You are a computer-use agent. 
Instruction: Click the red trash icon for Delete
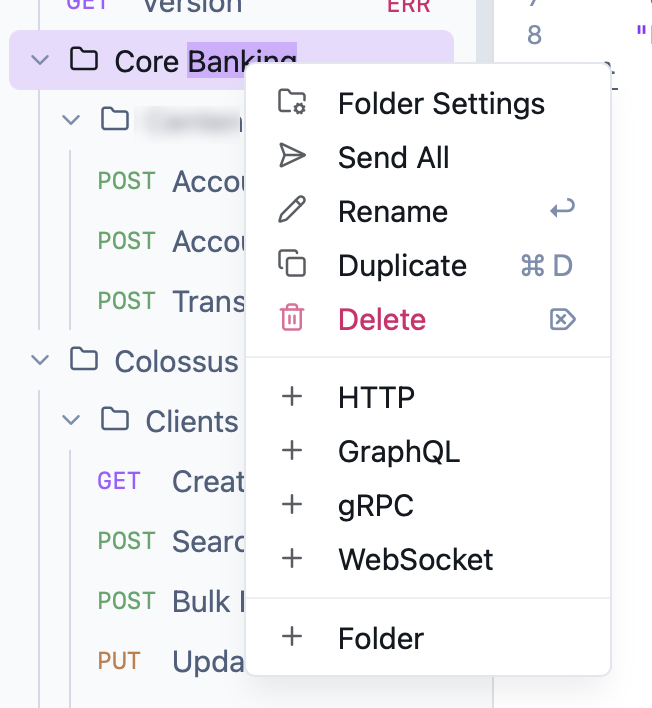pos(292,317)
